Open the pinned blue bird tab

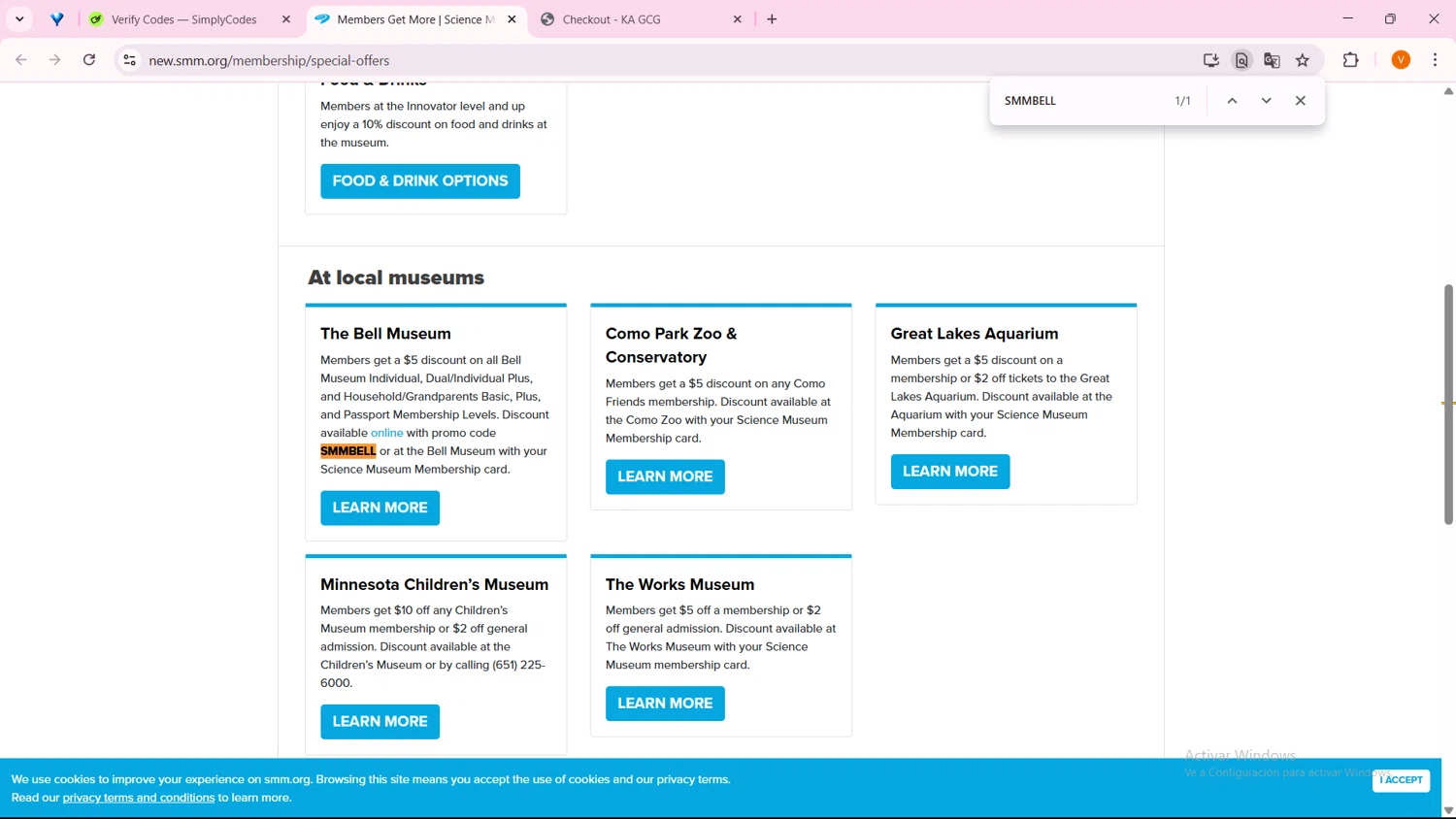[57, 19]
